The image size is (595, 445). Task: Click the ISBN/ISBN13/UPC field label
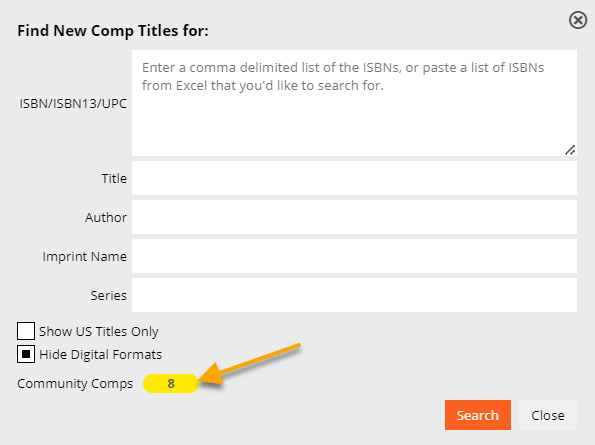73,104
